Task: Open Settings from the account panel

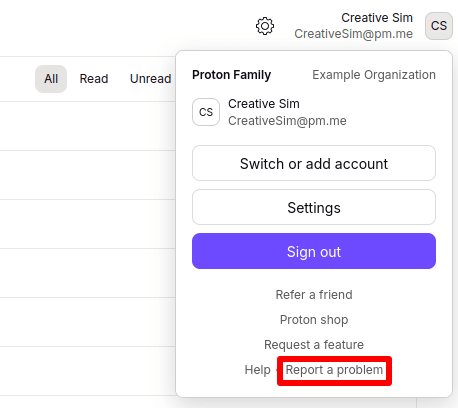Action: pyautogui.click(x=314, y=207)
